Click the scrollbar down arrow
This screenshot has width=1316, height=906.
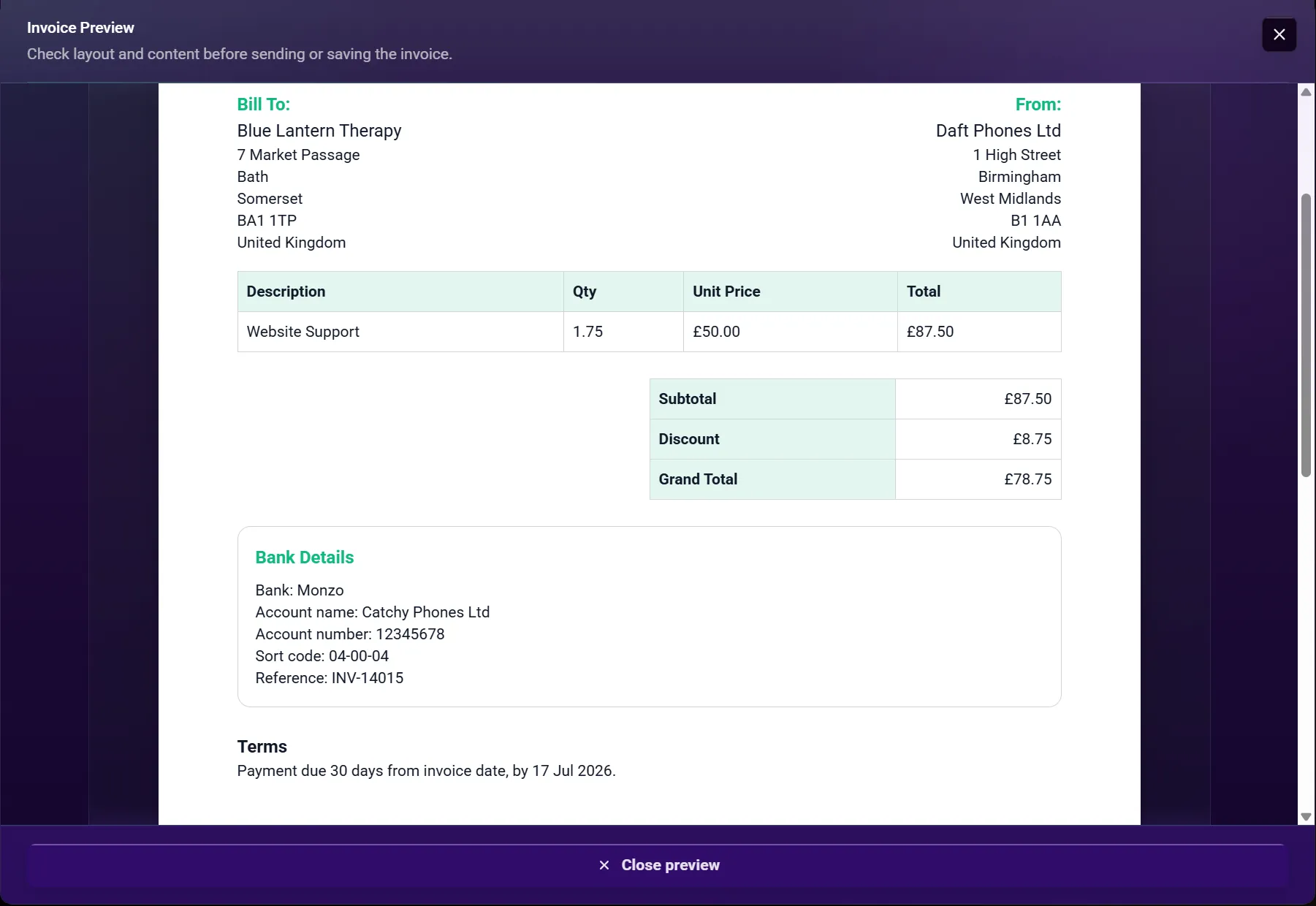1306,817
